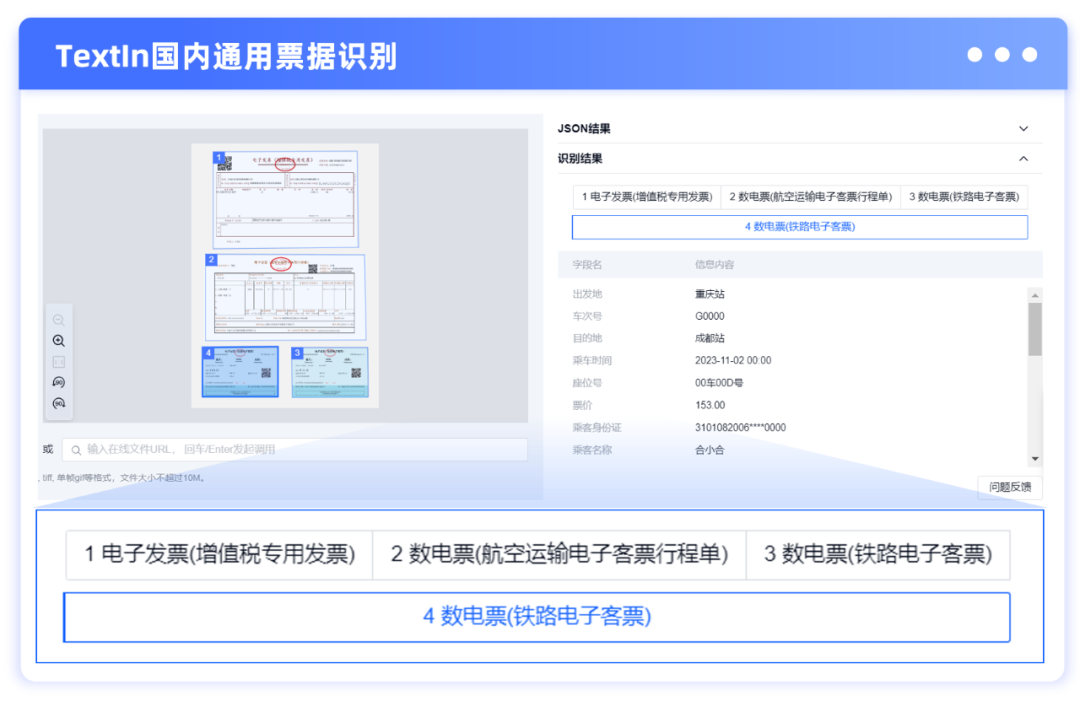Viewport: 1080px width, 701px height.
Task: Click the search icon in the URL box
Action: point(76,450)
